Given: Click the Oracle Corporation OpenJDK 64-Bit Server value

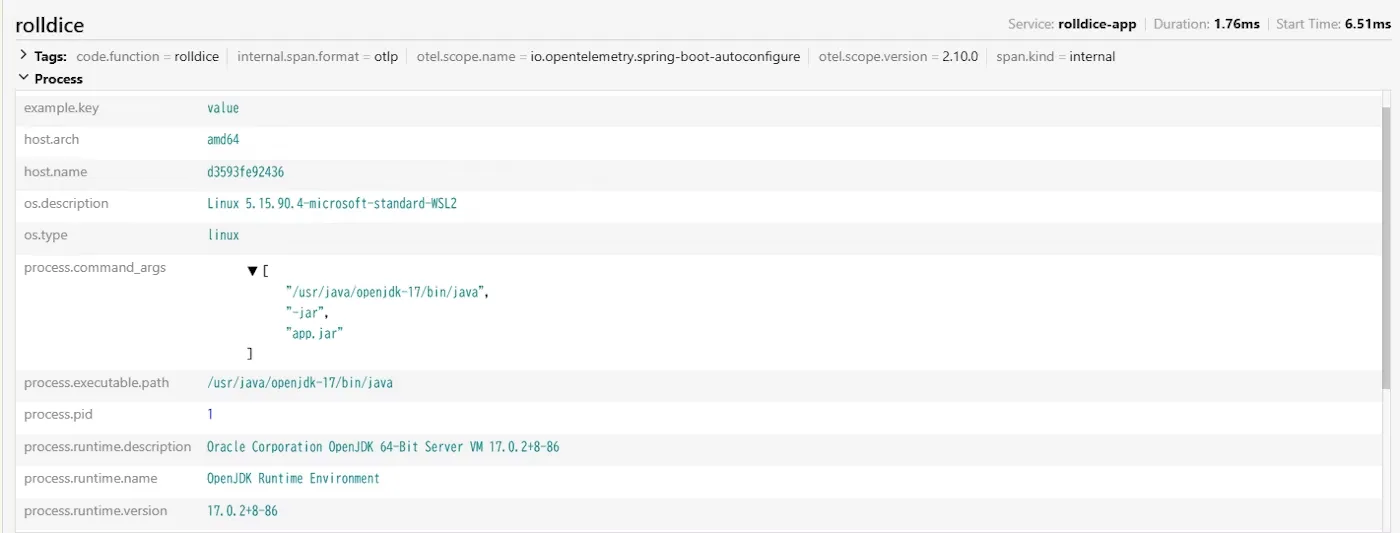Looking at the screenshot, I should 383,447.
